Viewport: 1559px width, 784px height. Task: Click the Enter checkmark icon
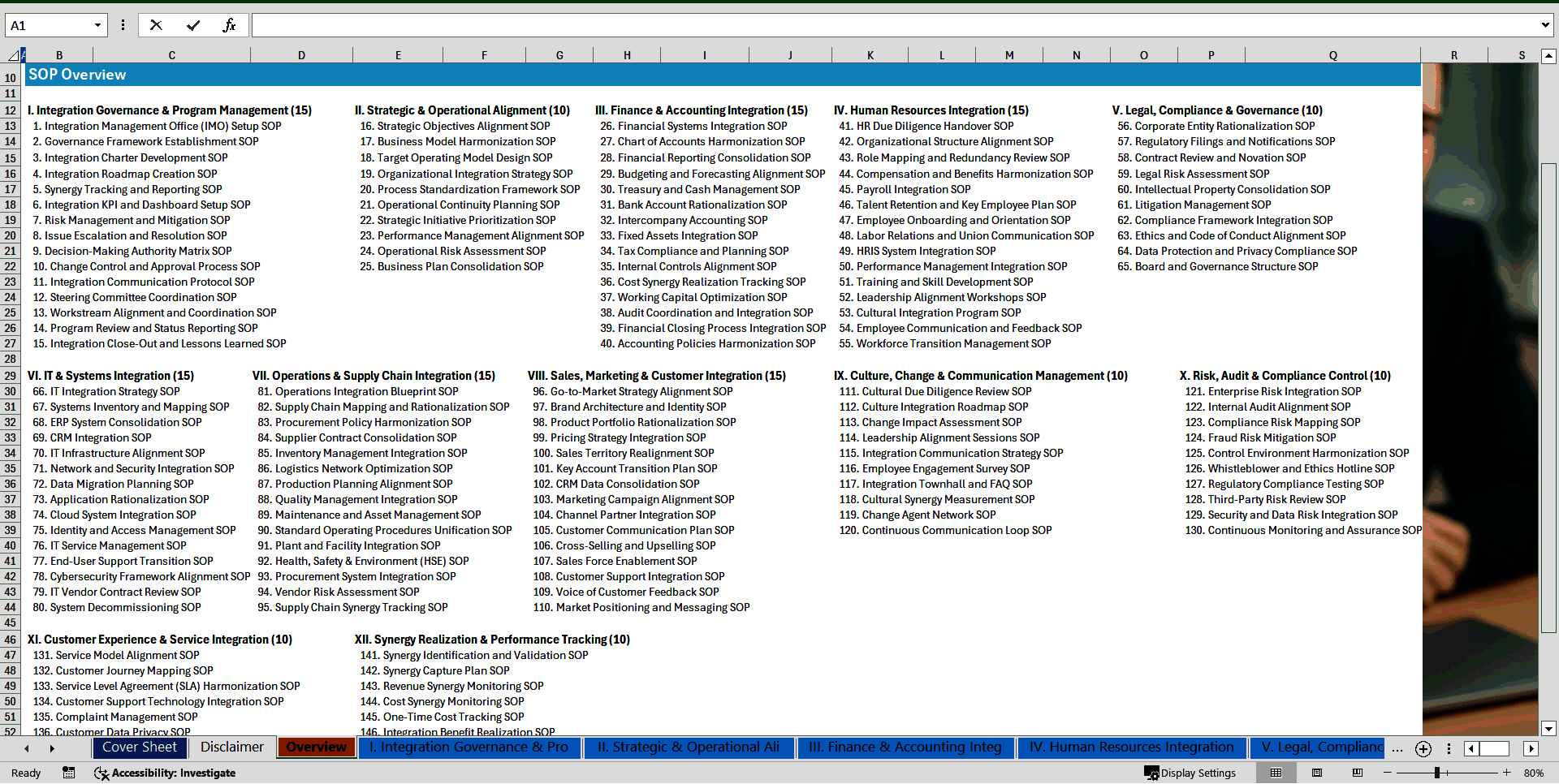pos(192,25)
